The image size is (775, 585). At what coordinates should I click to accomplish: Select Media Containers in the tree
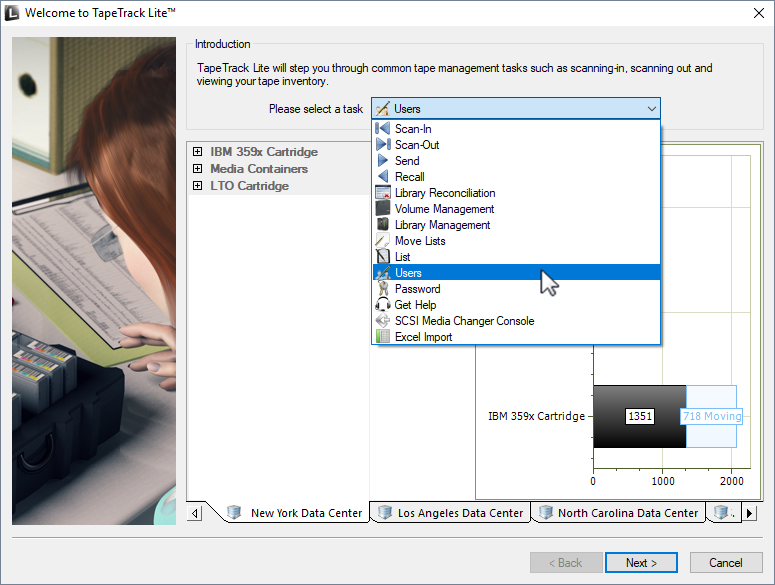pos(259,168)
